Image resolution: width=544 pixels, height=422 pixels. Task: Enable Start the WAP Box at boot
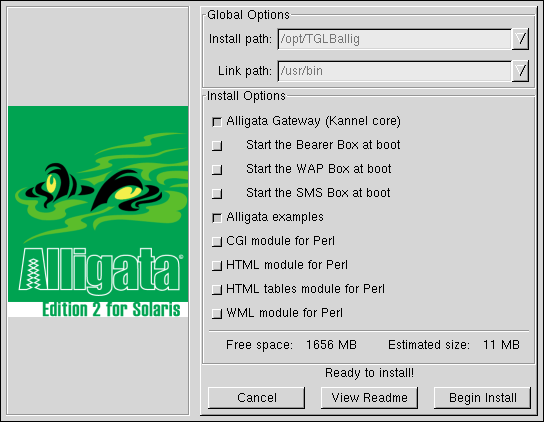pyautogui.click(x=217, y=170)
